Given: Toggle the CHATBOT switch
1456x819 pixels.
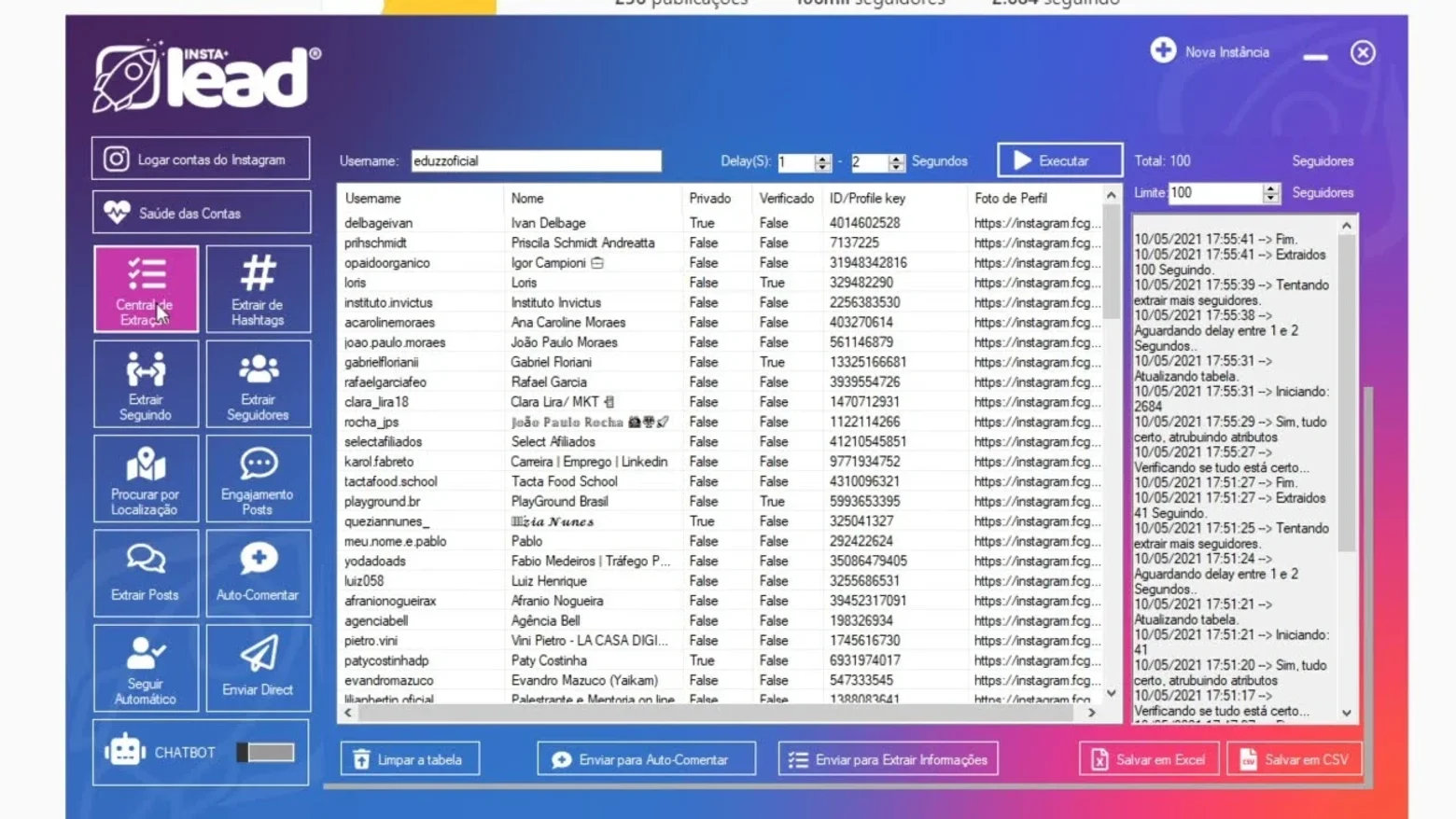Looking at the screenshot, I should [x=266, y=752].
